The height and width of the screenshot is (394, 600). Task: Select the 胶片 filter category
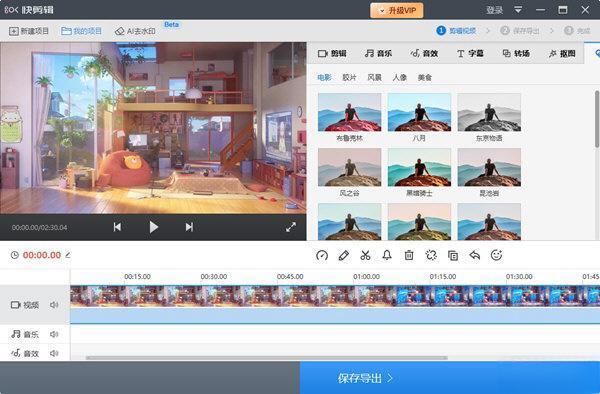[349, 78]
